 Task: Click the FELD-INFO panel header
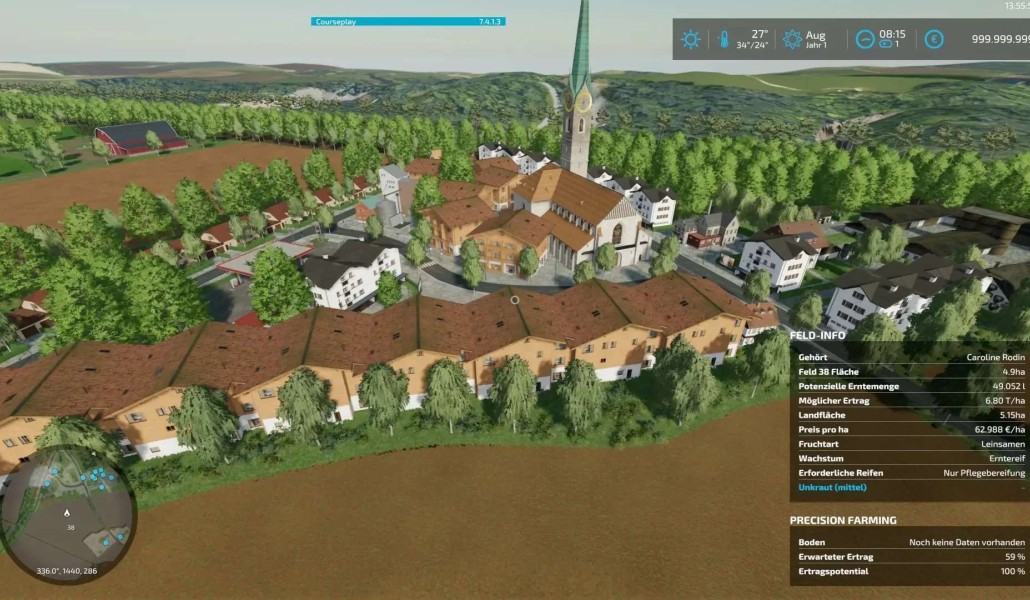pos(817,335)
